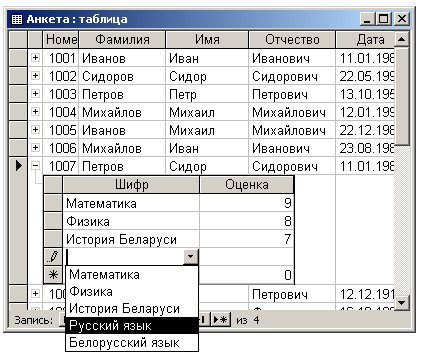Expand subdatasheet for record 1001
422x360 pixels.
click(35, 58)
